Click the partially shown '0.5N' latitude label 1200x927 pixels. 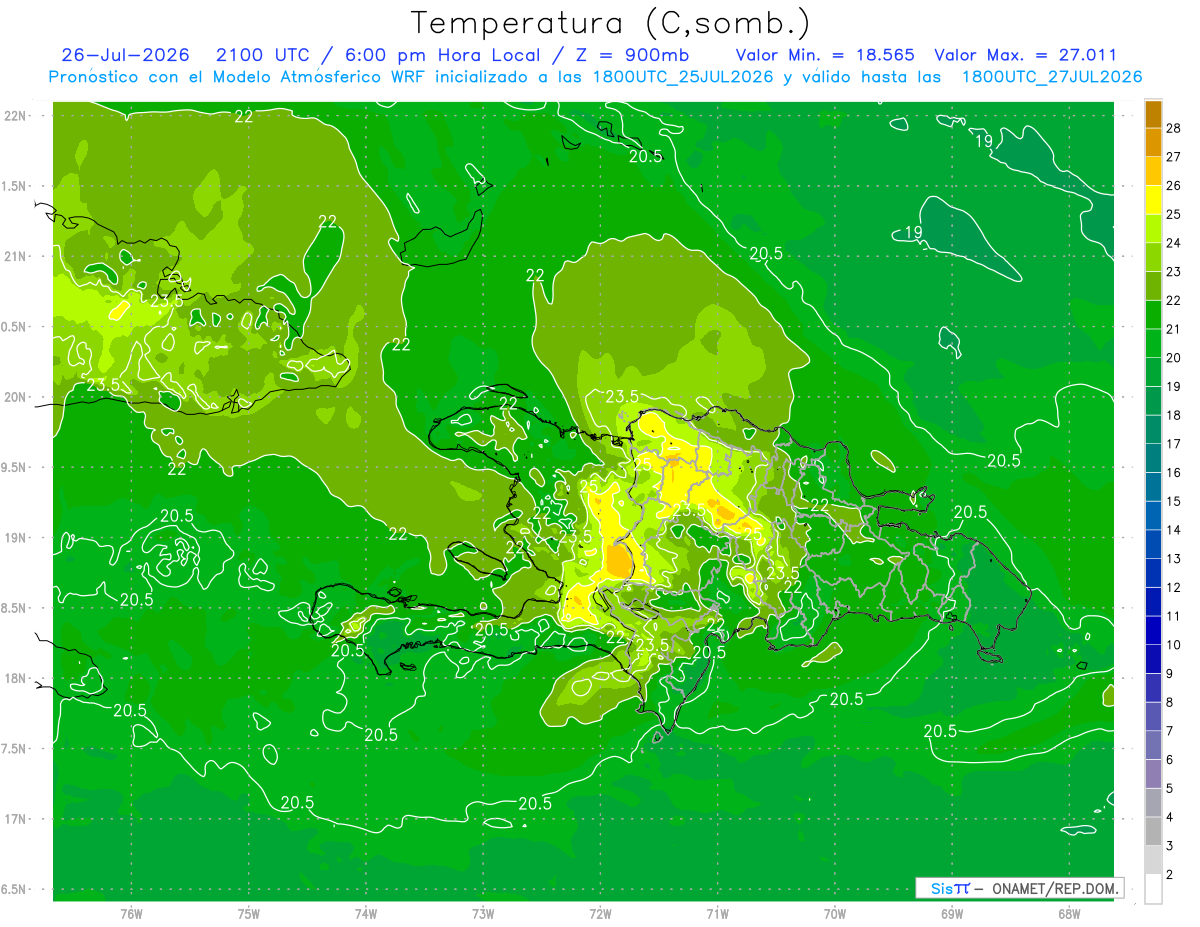click(x=15, y=327)
